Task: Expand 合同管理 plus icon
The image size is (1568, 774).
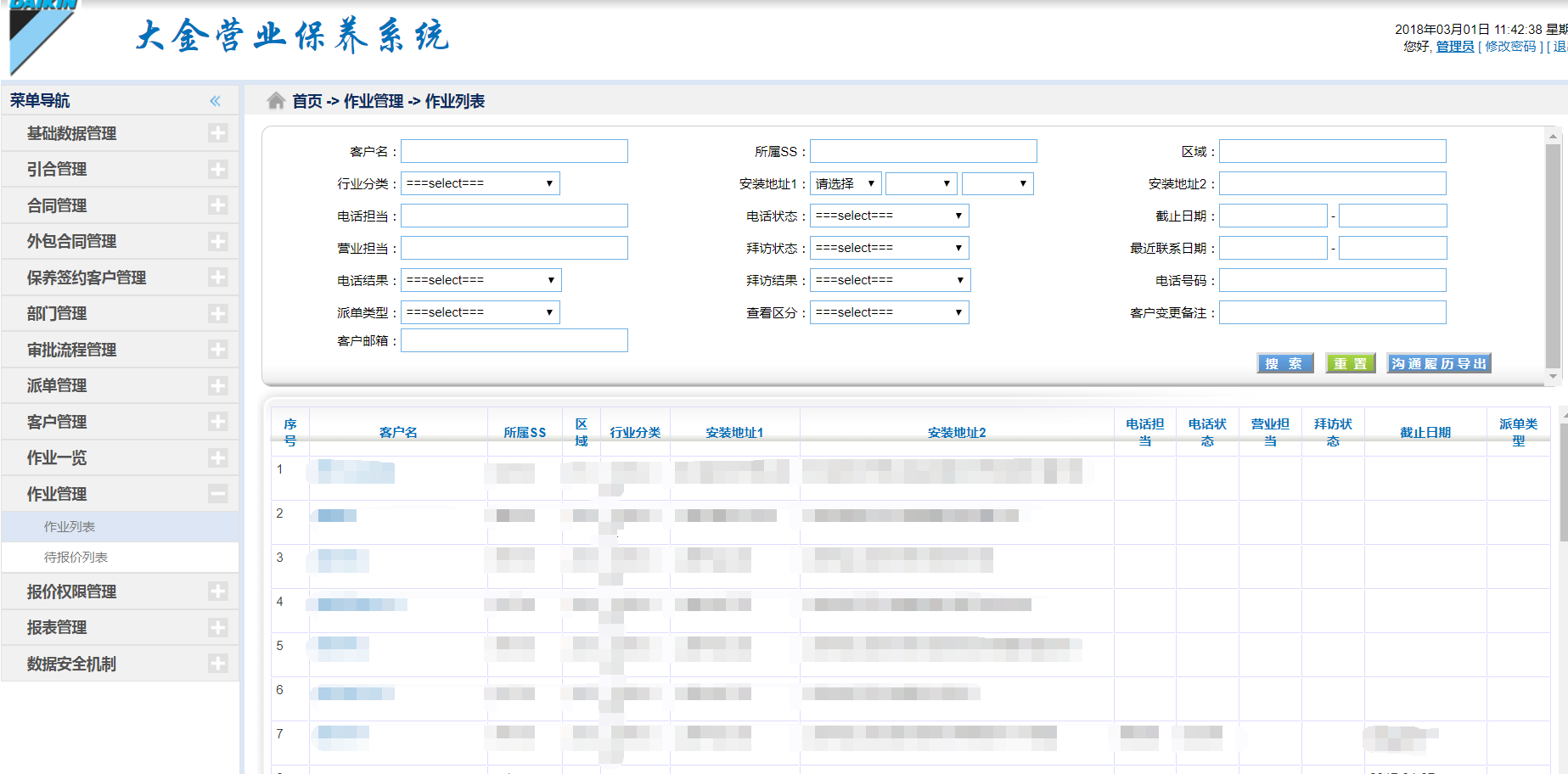Action: [217, 205]
